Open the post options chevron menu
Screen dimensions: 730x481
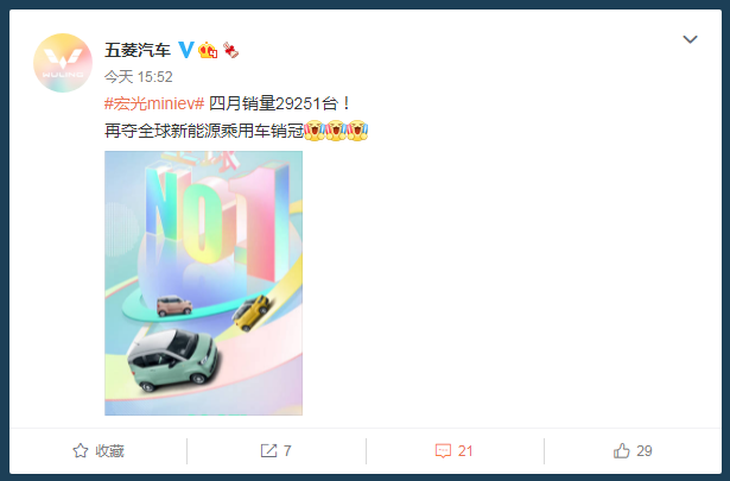[690, 39]
